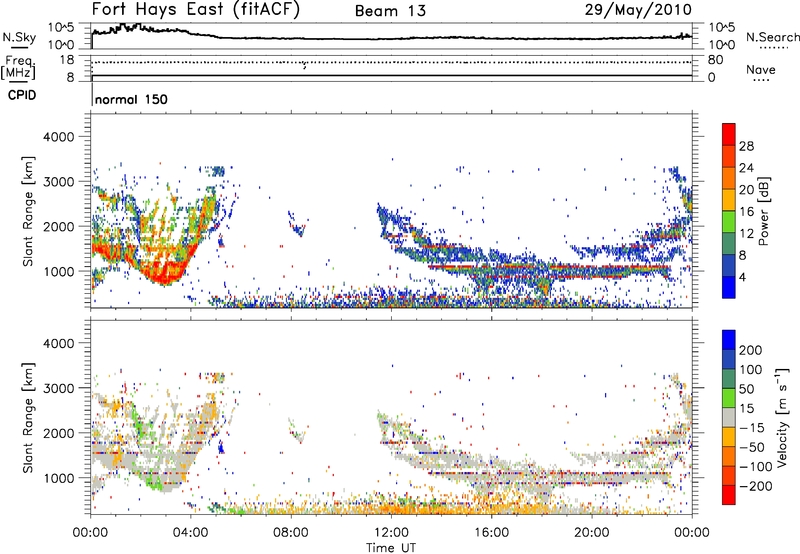
Task: Click the '12:00' time tick label
Action: (391, 533)
